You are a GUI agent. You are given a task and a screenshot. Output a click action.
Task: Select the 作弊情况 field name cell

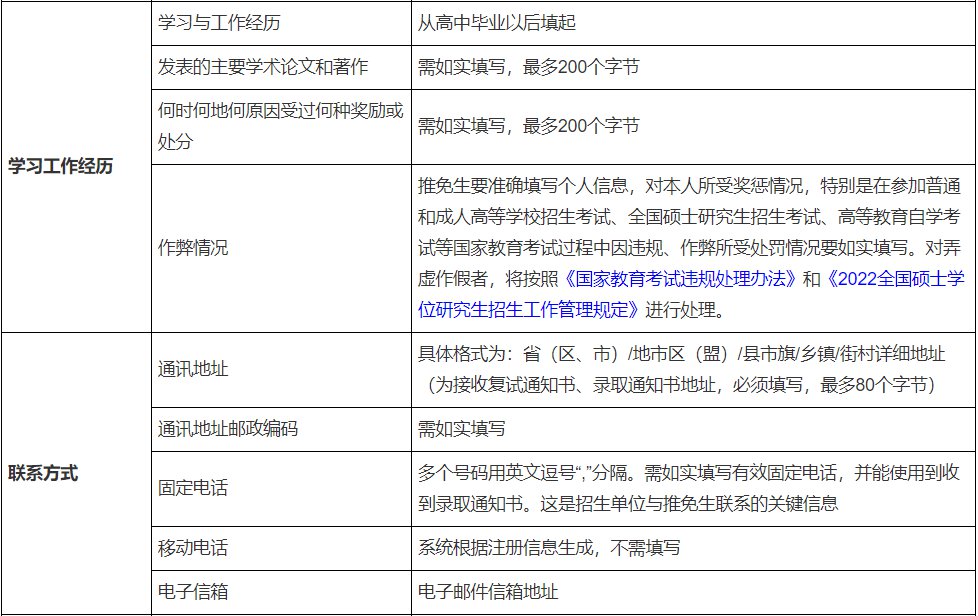click(x=193, y=248)
